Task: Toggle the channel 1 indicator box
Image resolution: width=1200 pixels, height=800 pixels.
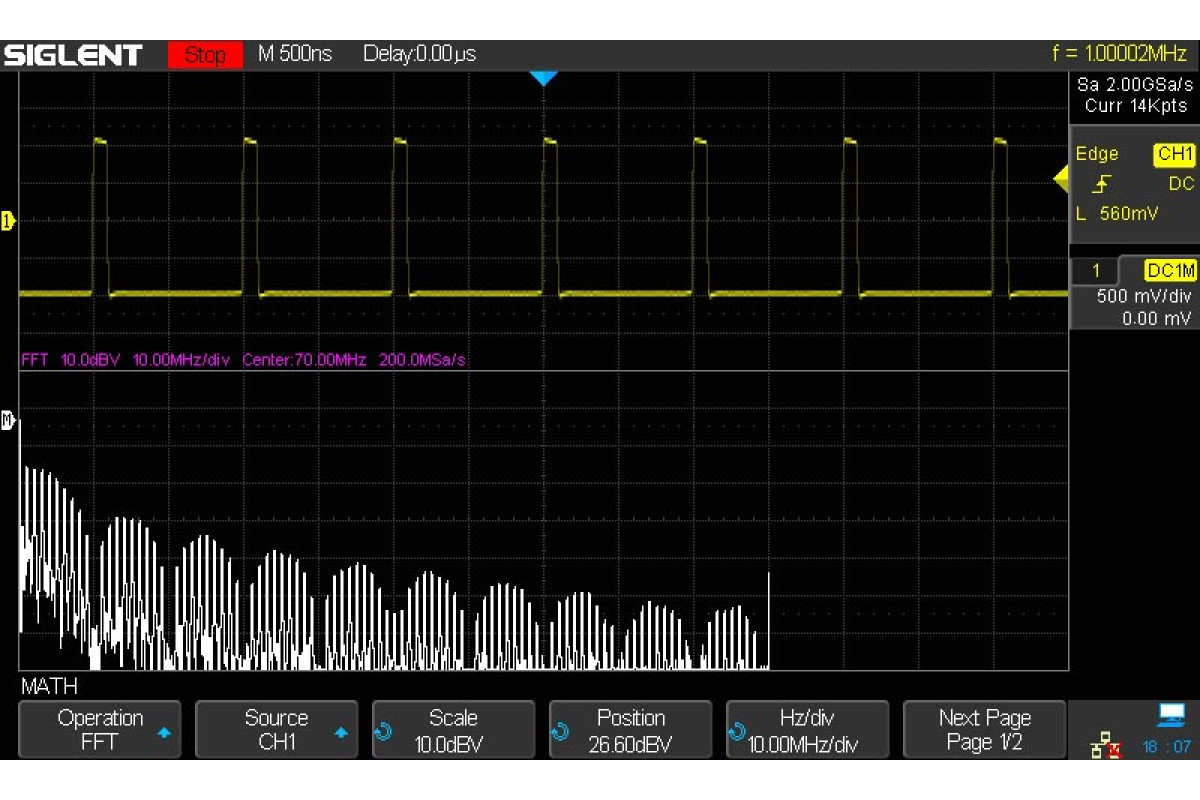Action: click(x=1095, y=271)
